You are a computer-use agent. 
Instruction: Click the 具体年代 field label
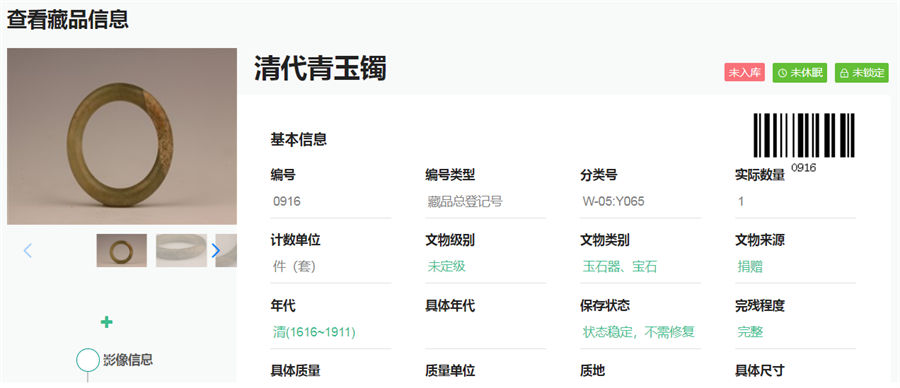[x=450, y=306]
